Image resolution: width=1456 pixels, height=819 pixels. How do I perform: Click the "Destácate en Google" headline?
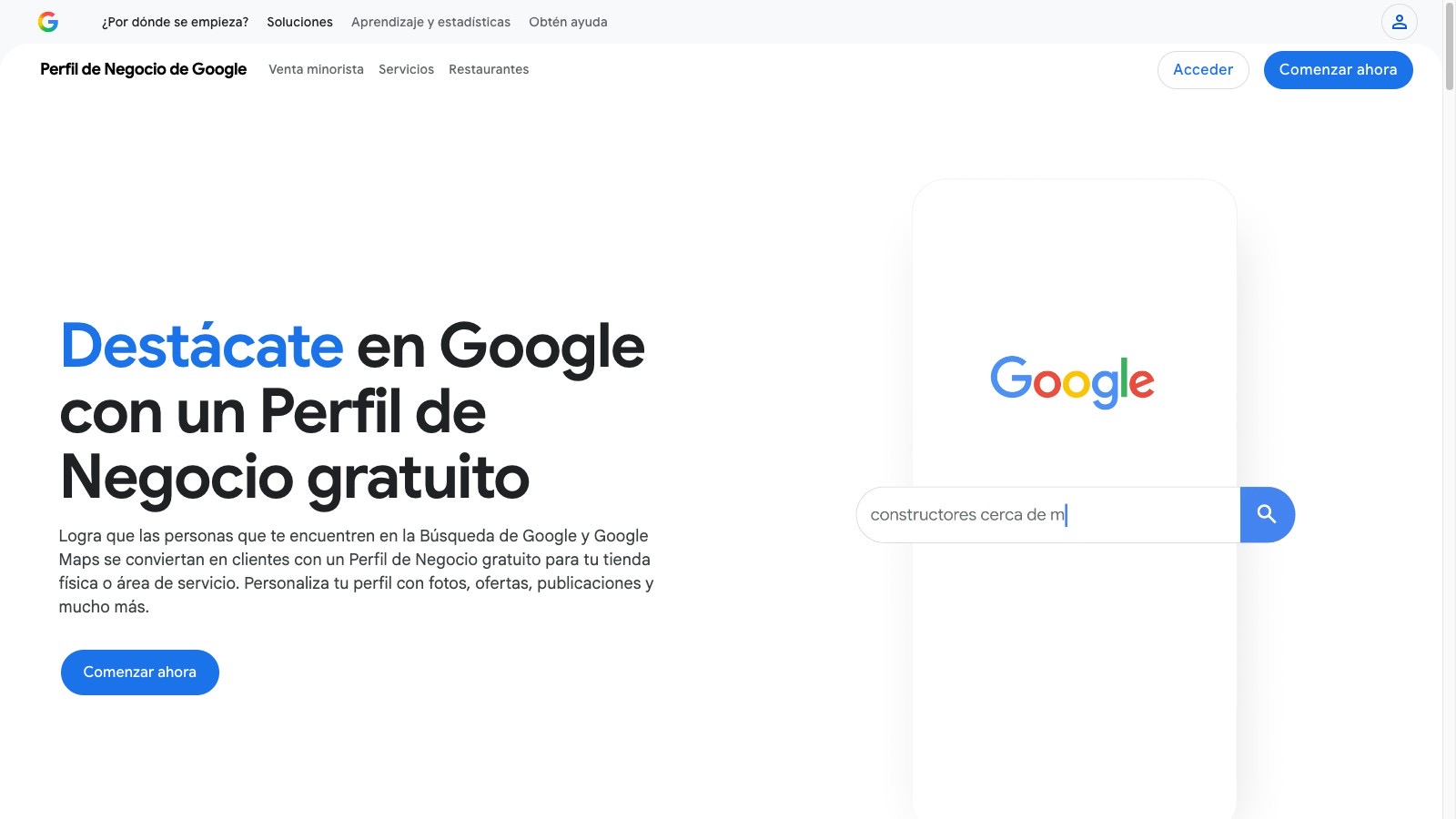(353, 412)
